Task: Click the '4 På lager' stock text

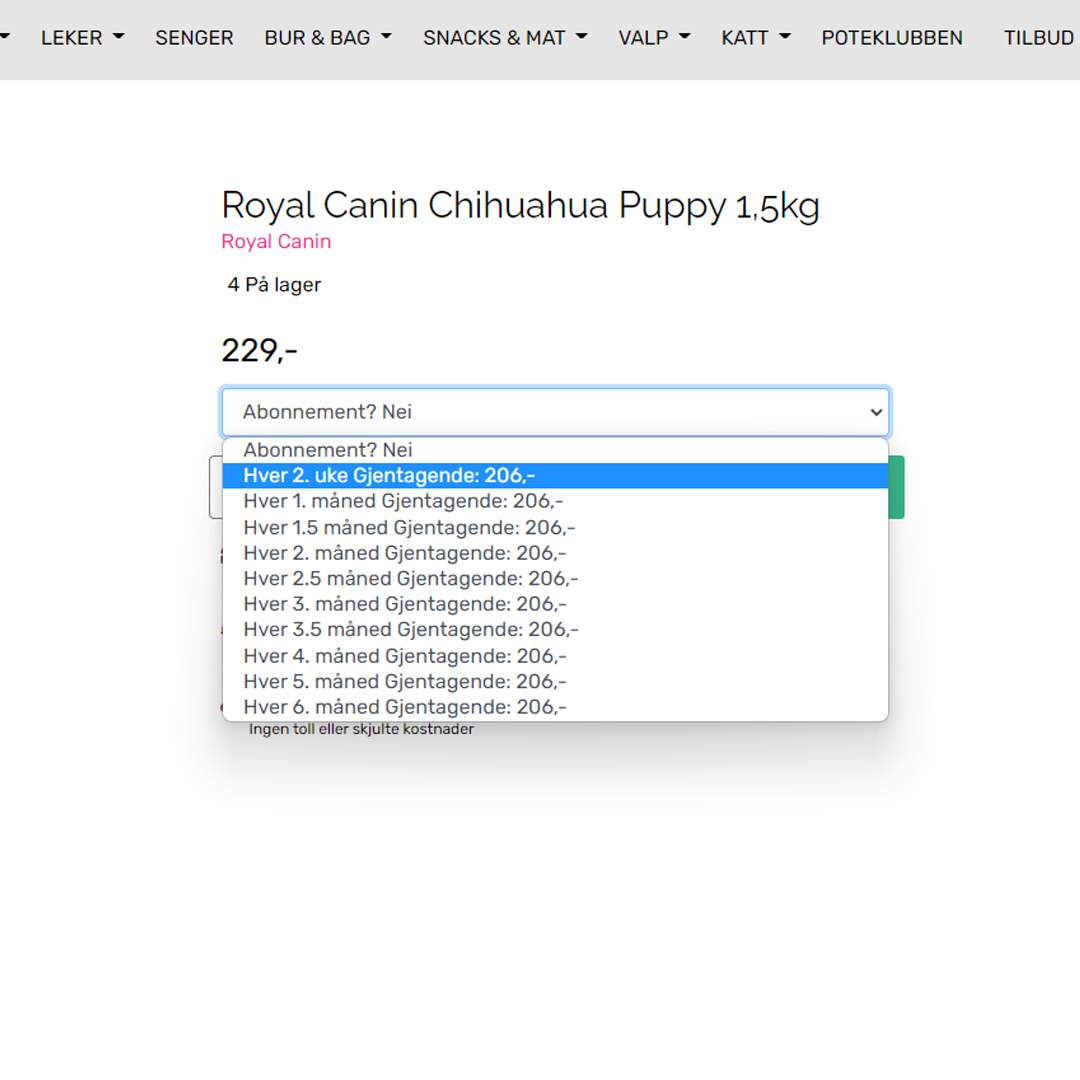Action: point(274,284)
